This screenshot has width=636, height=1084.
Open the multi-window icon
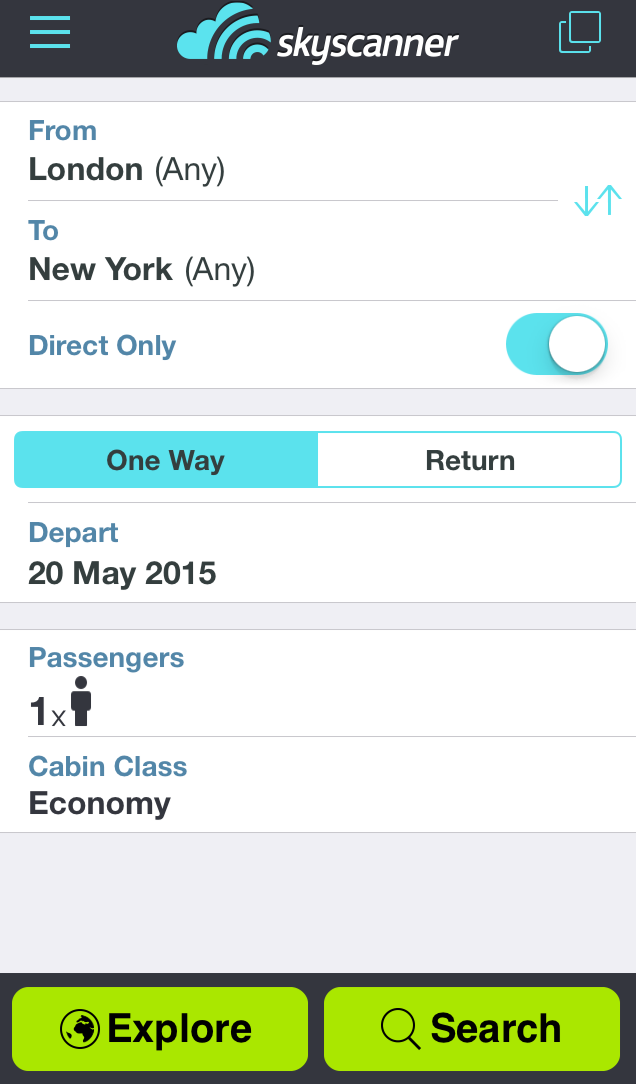tap(580, 32)
